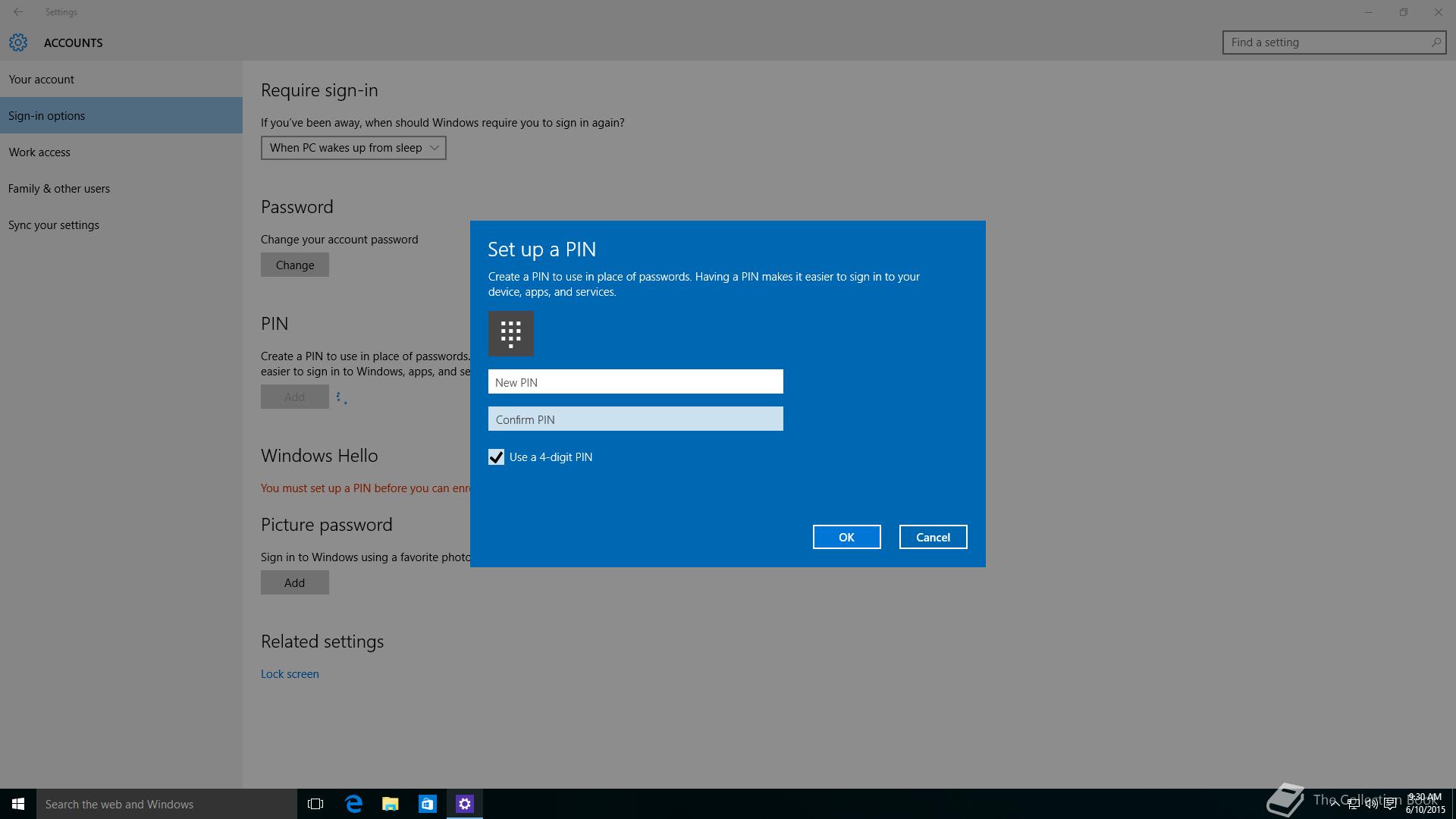This screenshot has height=819, width=1456.
Task: Click the PIN keypad icon in dialog
Action: coord(510,333)
